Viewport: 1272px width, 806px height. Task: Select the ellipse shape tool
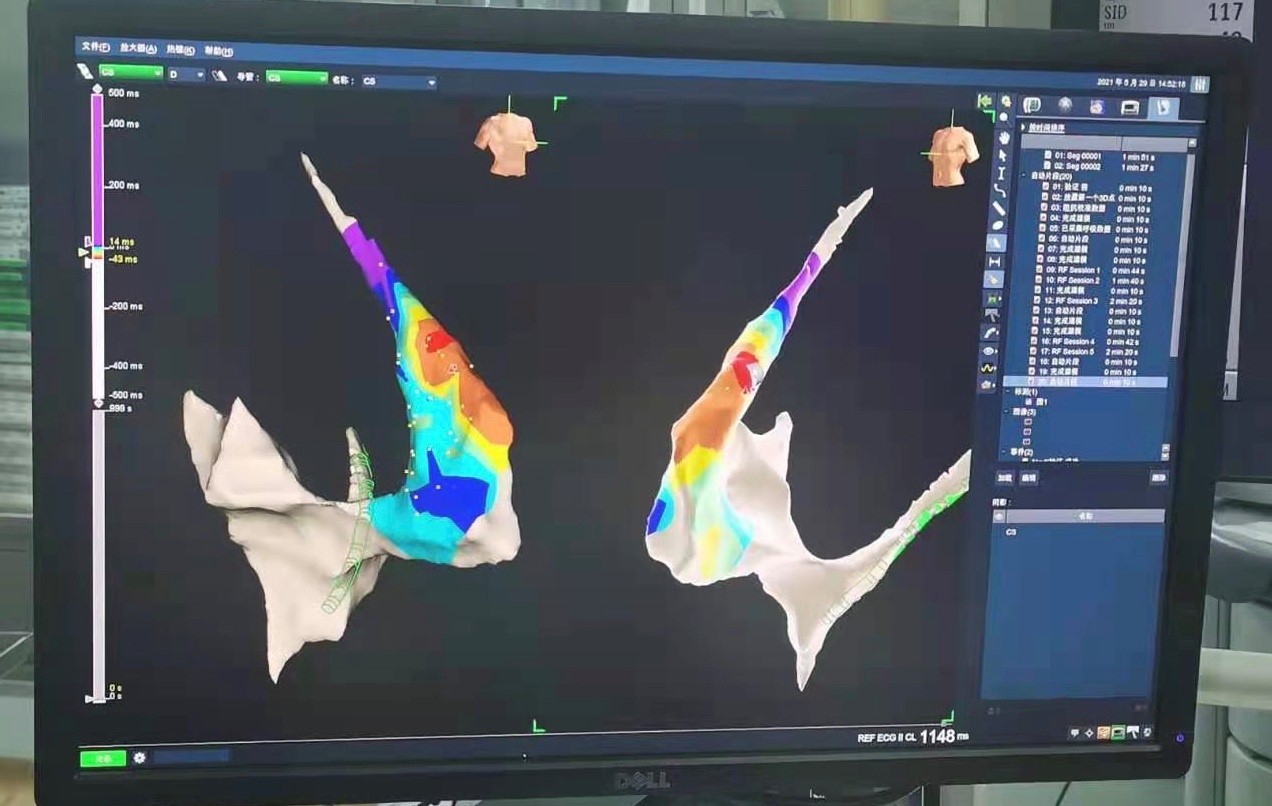point(997,225)
